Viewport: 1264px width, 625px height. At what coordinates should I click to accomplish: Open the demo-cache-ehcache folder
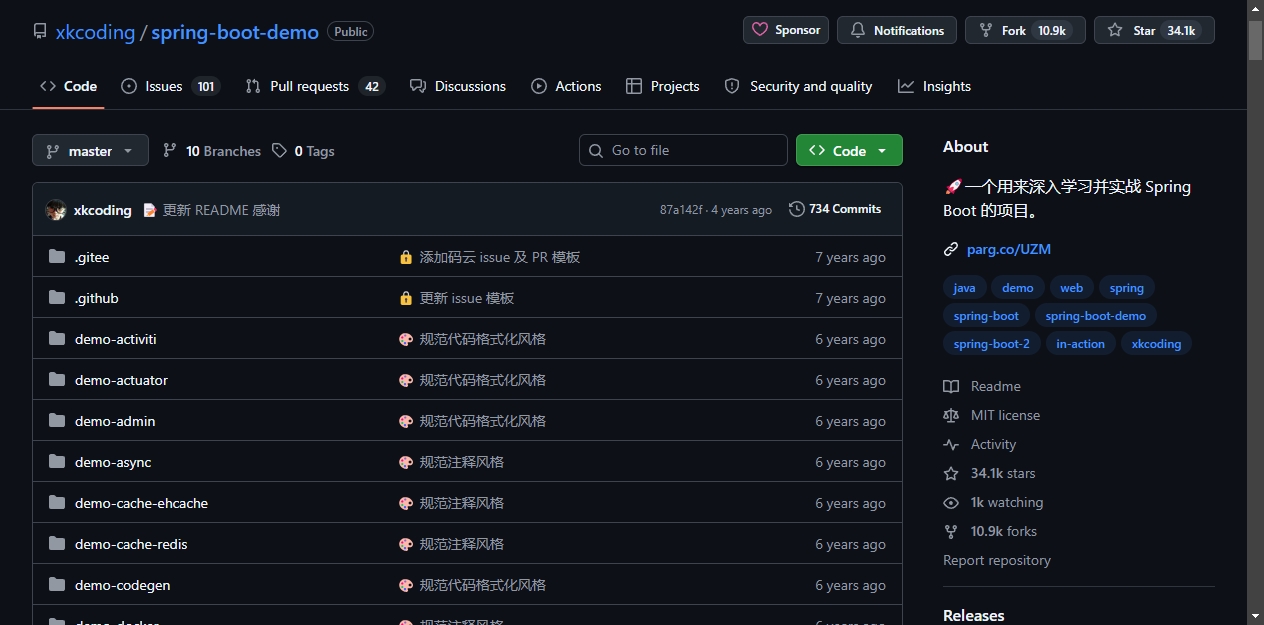tap(141, 503)
